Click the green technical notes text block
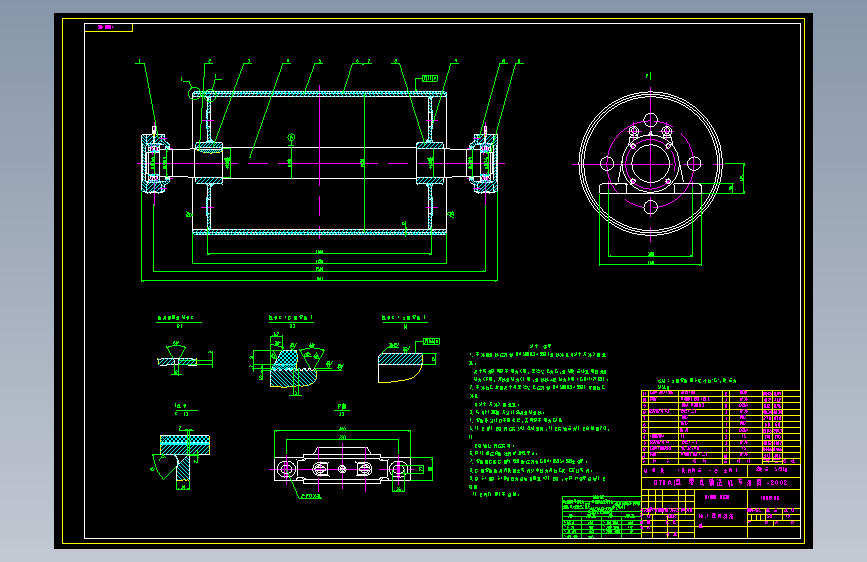This screenshot has height=562, width=867. click(x=539, y=420)
